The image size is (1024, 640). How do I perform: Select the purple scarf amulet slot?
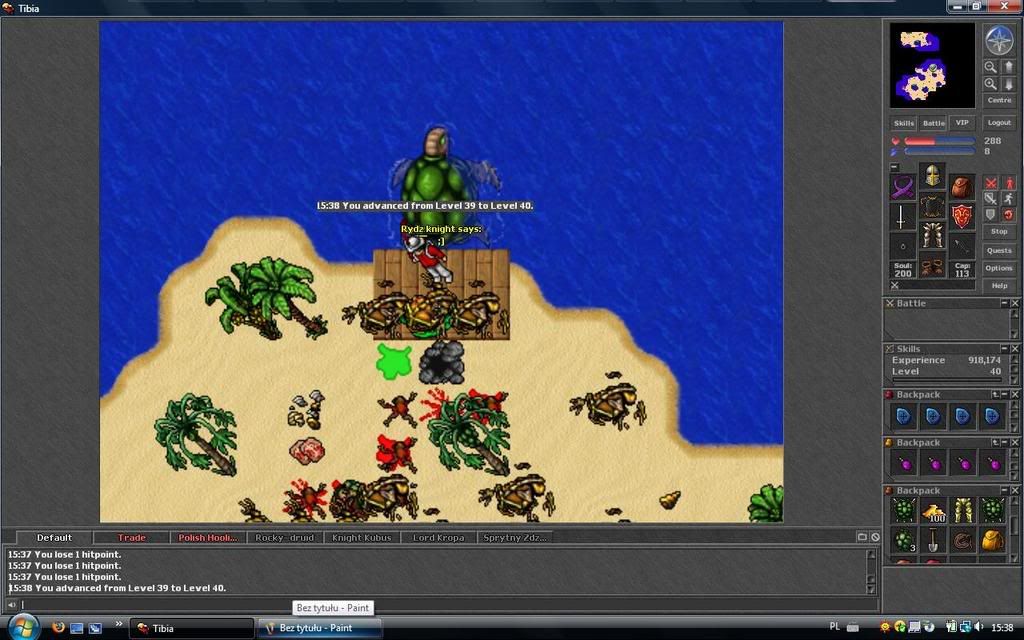pyautogui.click(x=903, y=187)
